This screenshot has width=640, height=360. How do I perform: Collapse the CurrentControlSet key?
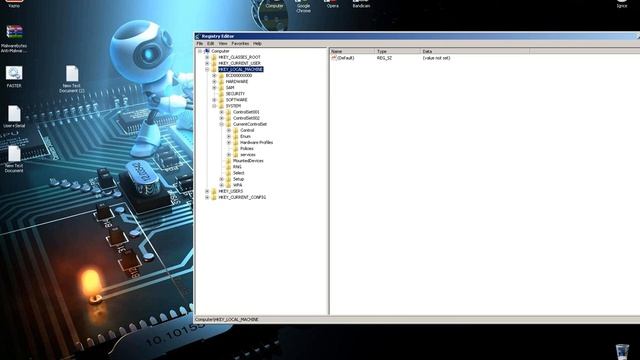pyautogui.click(x=222, y=124)
